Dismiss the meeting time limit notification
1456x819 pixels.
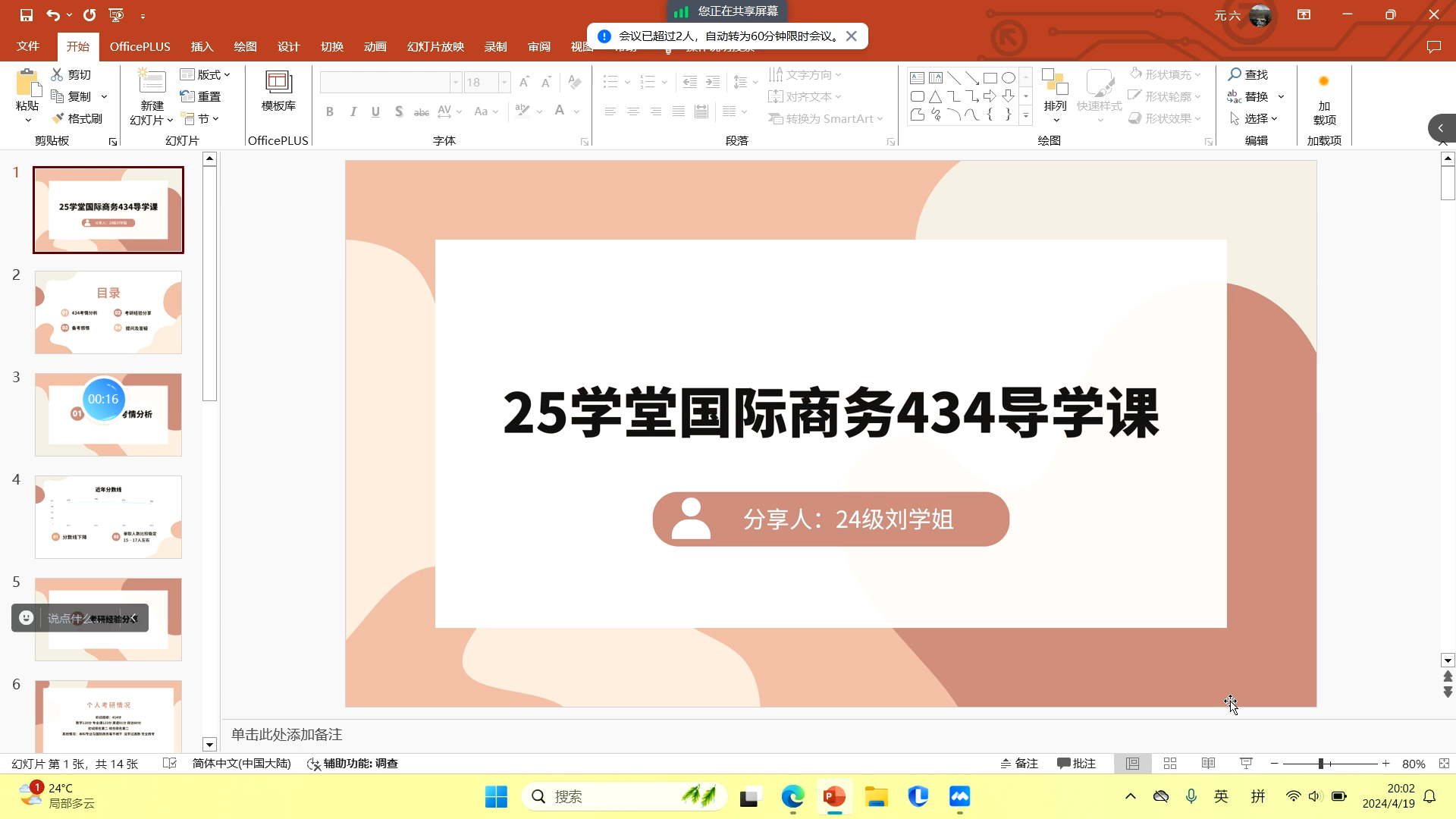click(x=852, y=36)
